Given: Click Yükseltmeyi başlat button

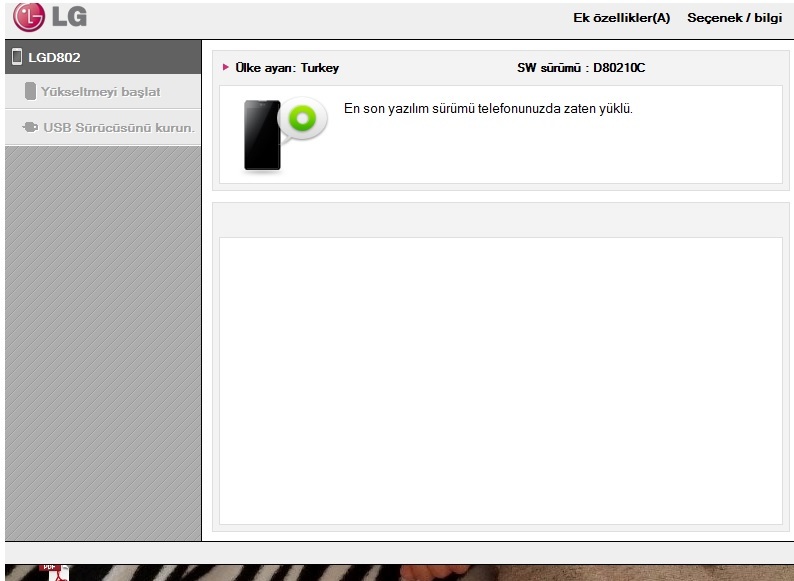Looking at the screenshot, I should 103,92.
